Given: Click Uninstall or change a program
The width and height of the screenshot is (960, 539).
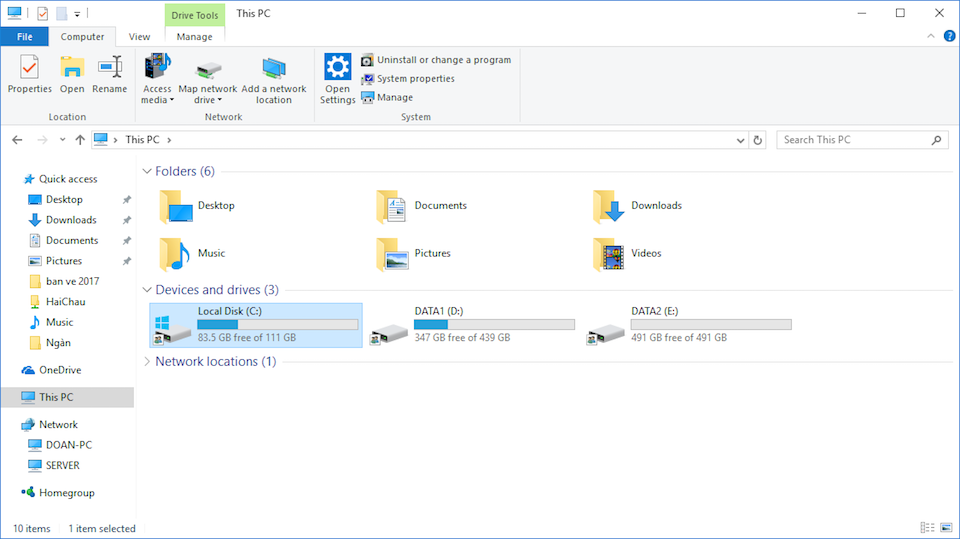Looking at the screenshot, I should coord(436,60).
